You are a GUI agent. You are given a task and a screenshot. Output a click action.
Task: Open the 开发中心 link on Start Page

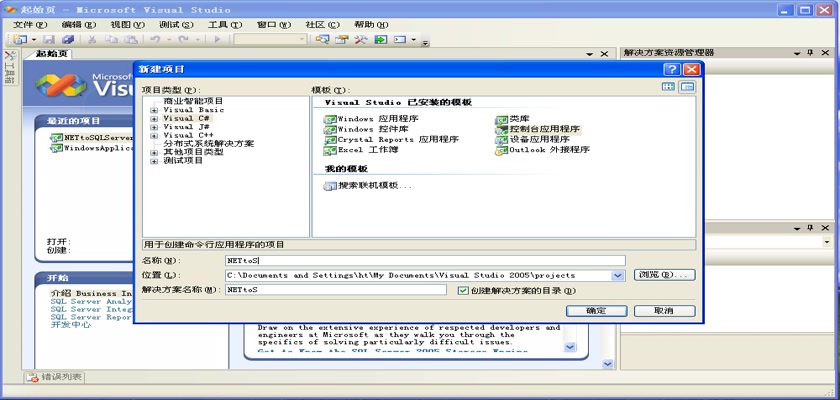click(71, 324)
